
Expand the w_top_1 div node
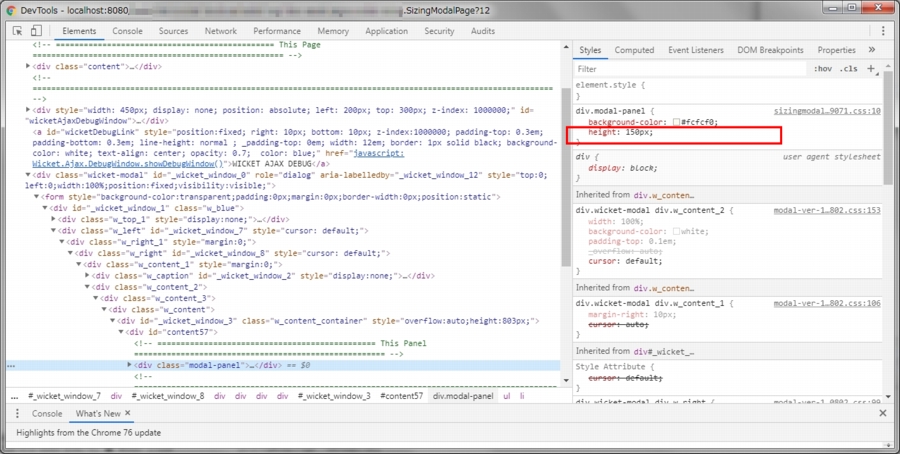tap(54, 219)
